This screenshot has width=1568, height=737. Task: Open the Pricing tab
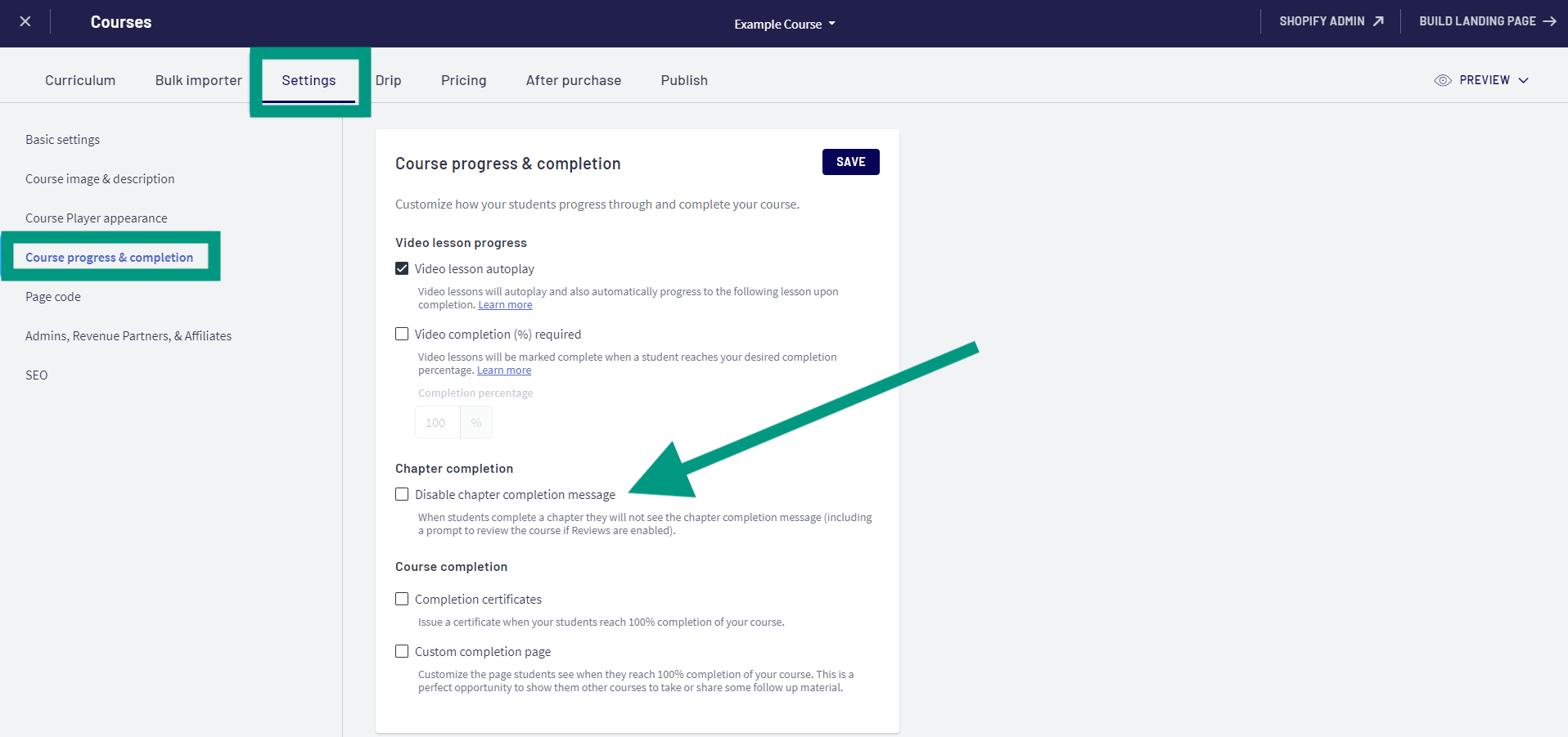pyautogui.click(x=463, y=80)
